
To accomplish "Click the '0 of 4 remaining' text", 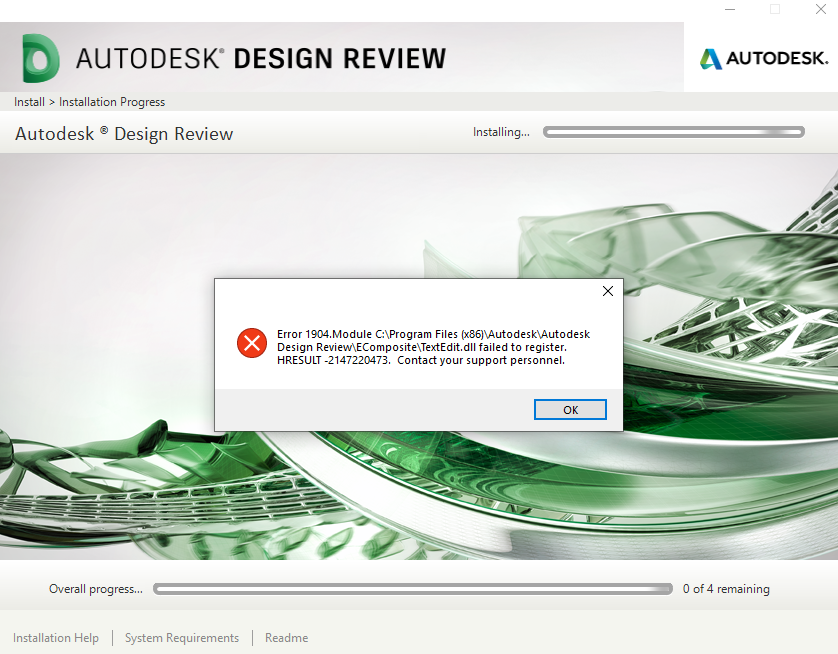I will pyautogui.click(x=726, y=589).
